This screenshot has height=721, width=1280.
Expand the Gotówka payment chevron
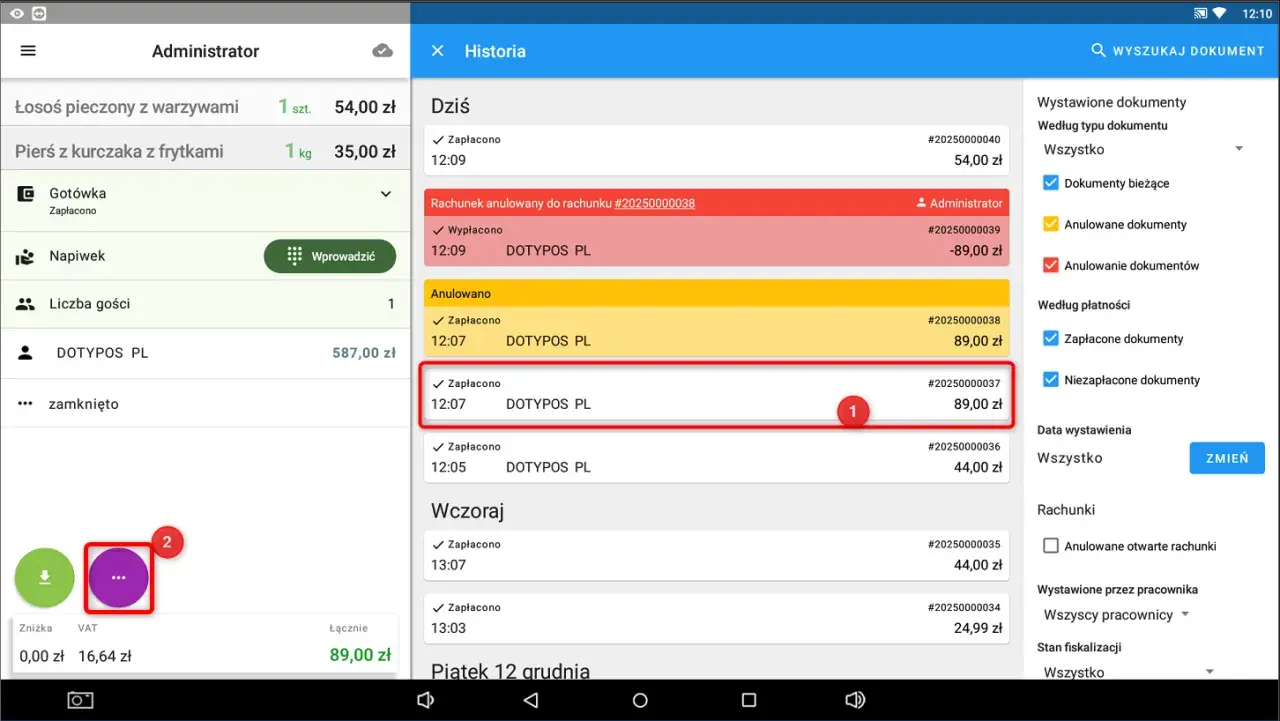(386, 194)
